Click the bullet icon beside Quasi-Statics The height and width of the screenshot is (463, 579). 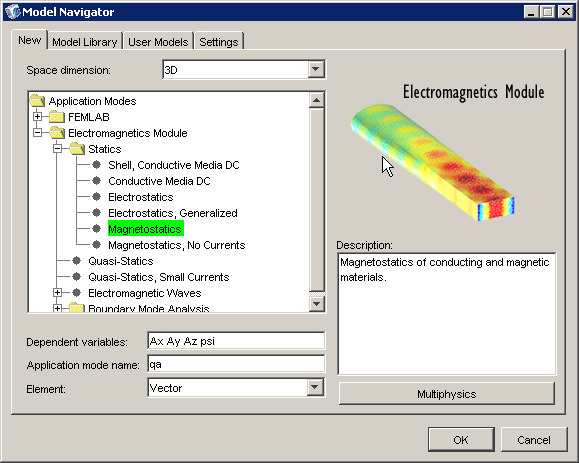pyautogui.click(x=76, y=261)
